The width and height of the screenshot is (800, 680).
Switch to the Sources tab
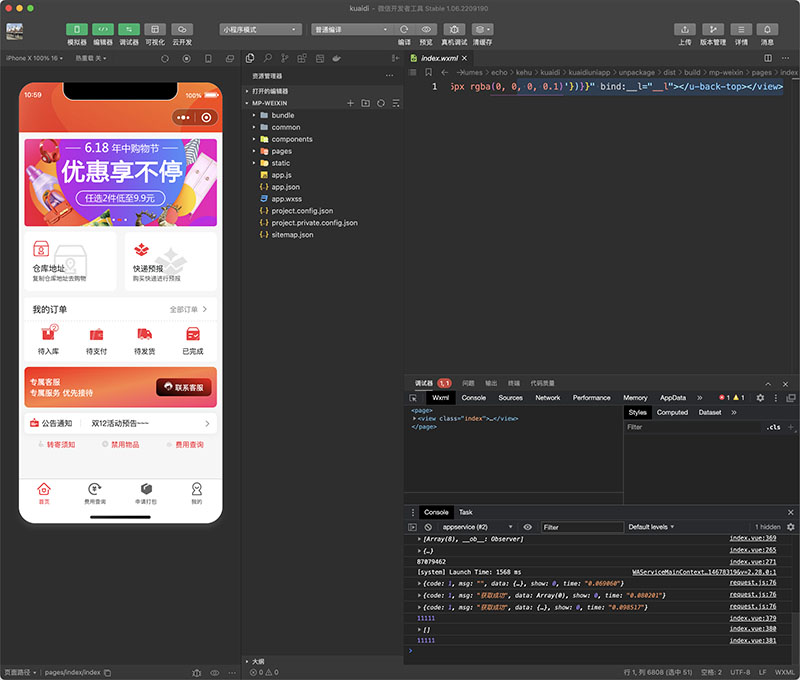coord(510,397)
